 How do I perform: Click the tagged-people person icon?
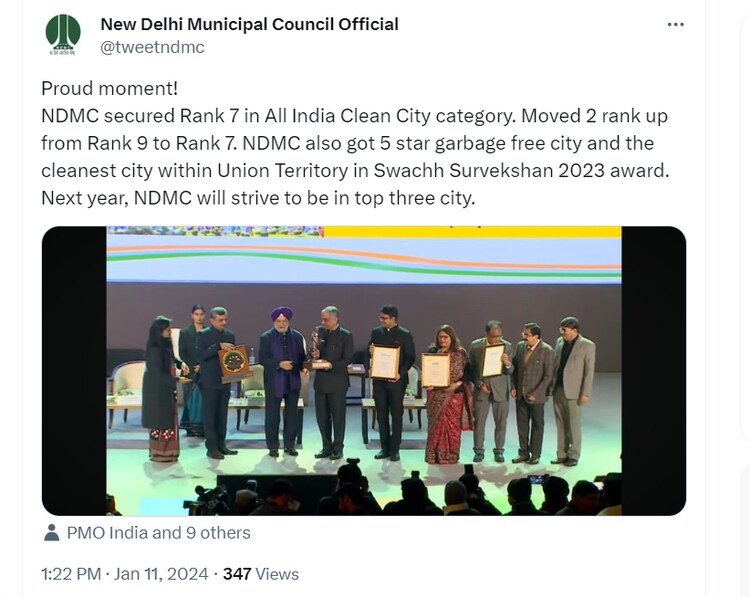pyautogui.click(x=51, y=533)
